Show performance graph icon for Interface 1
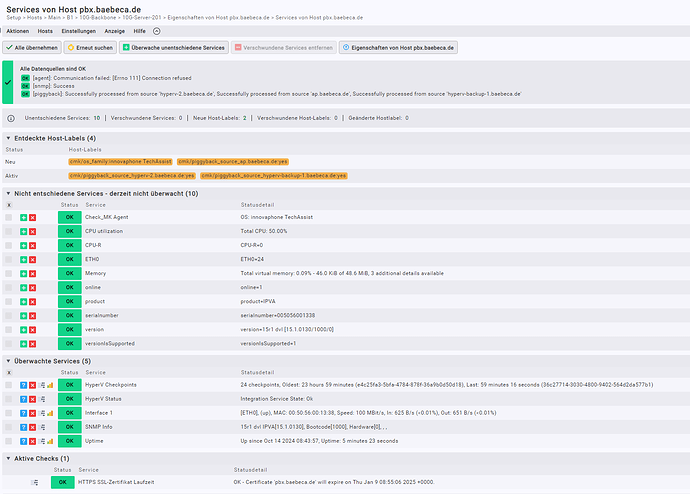 click(50, 413)
